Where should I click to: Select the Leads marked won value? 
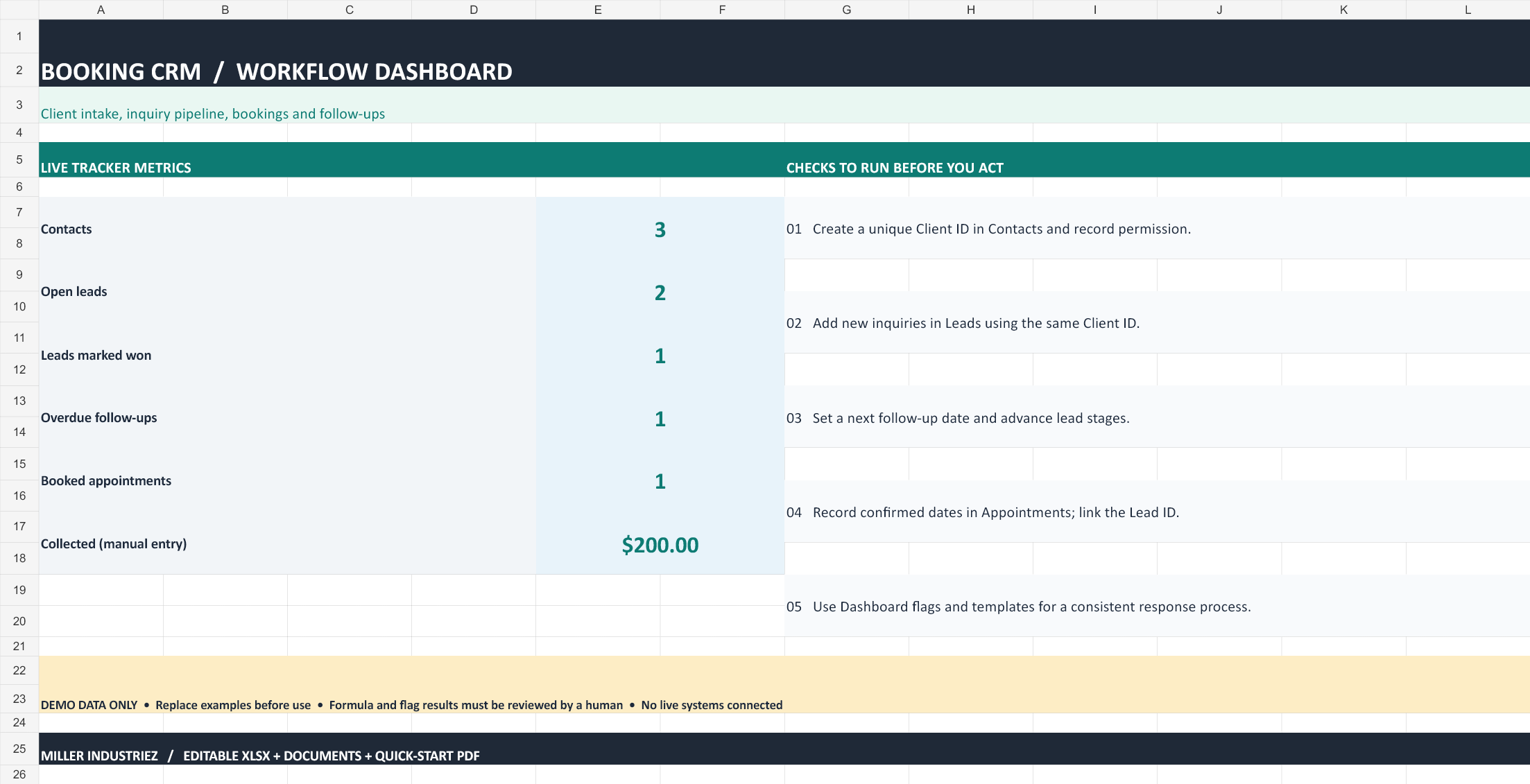[x=660, y=356]
